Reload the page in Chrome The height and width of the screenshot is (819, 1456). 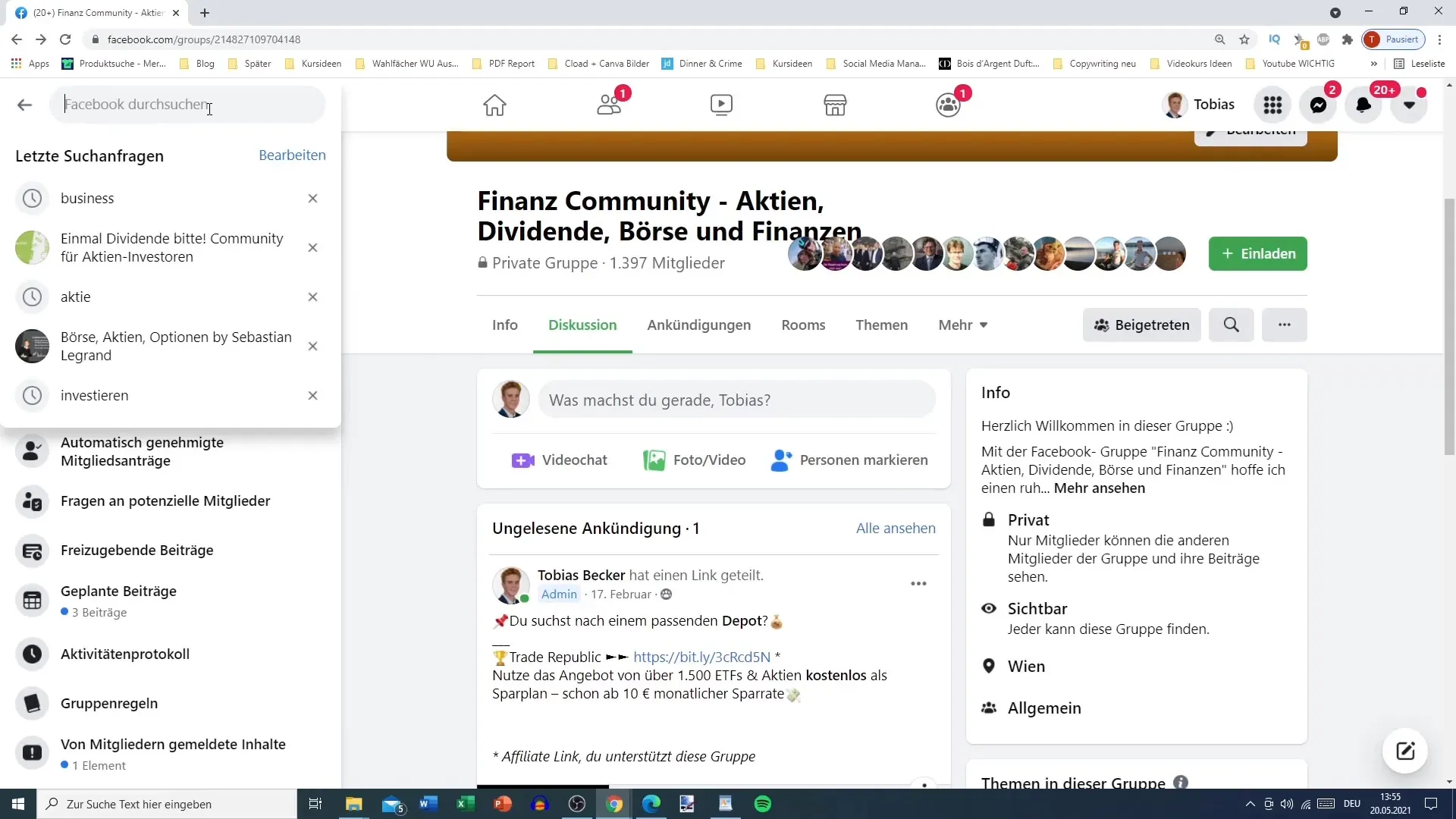tap(65, 39)
